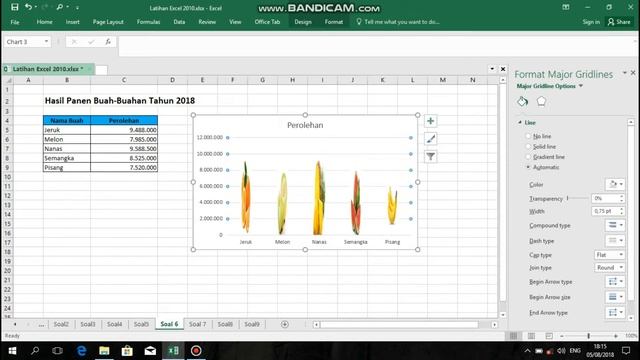Open Excel icon on taskbar
640x360 pixels.
(173, 351)
